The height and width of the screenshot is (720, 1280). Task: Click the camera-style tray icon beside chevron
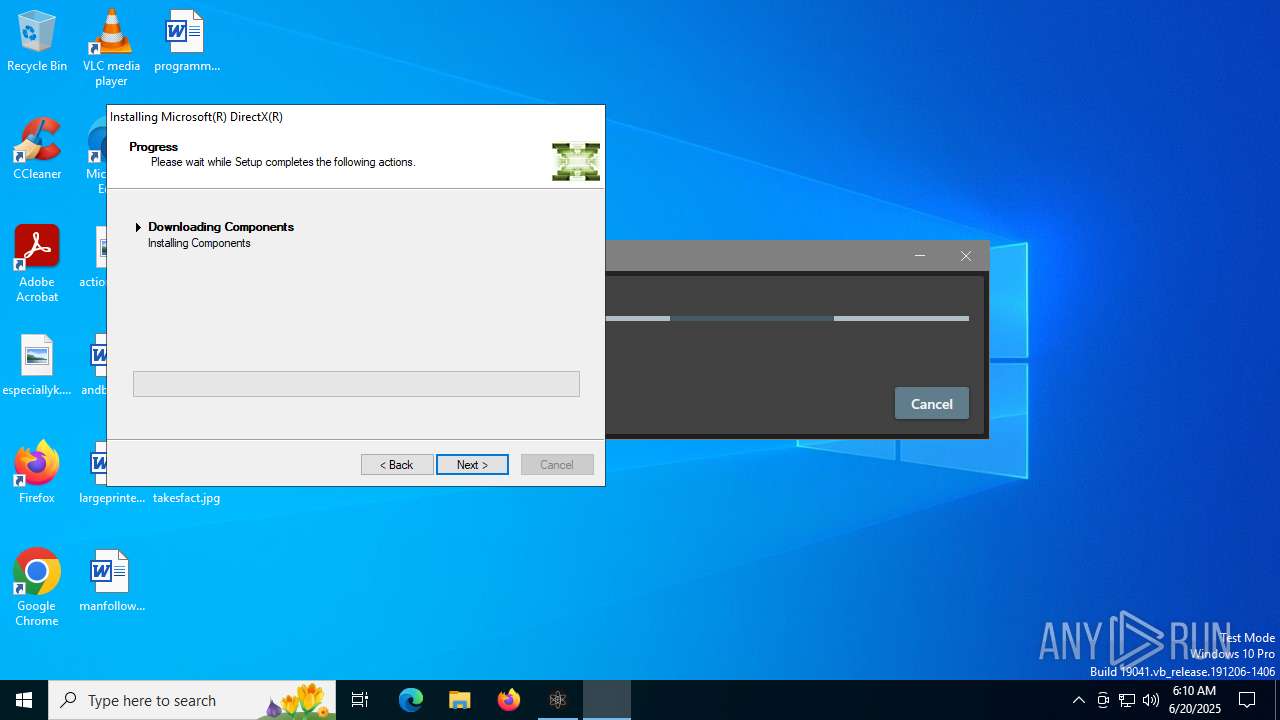click(1103, 700)
